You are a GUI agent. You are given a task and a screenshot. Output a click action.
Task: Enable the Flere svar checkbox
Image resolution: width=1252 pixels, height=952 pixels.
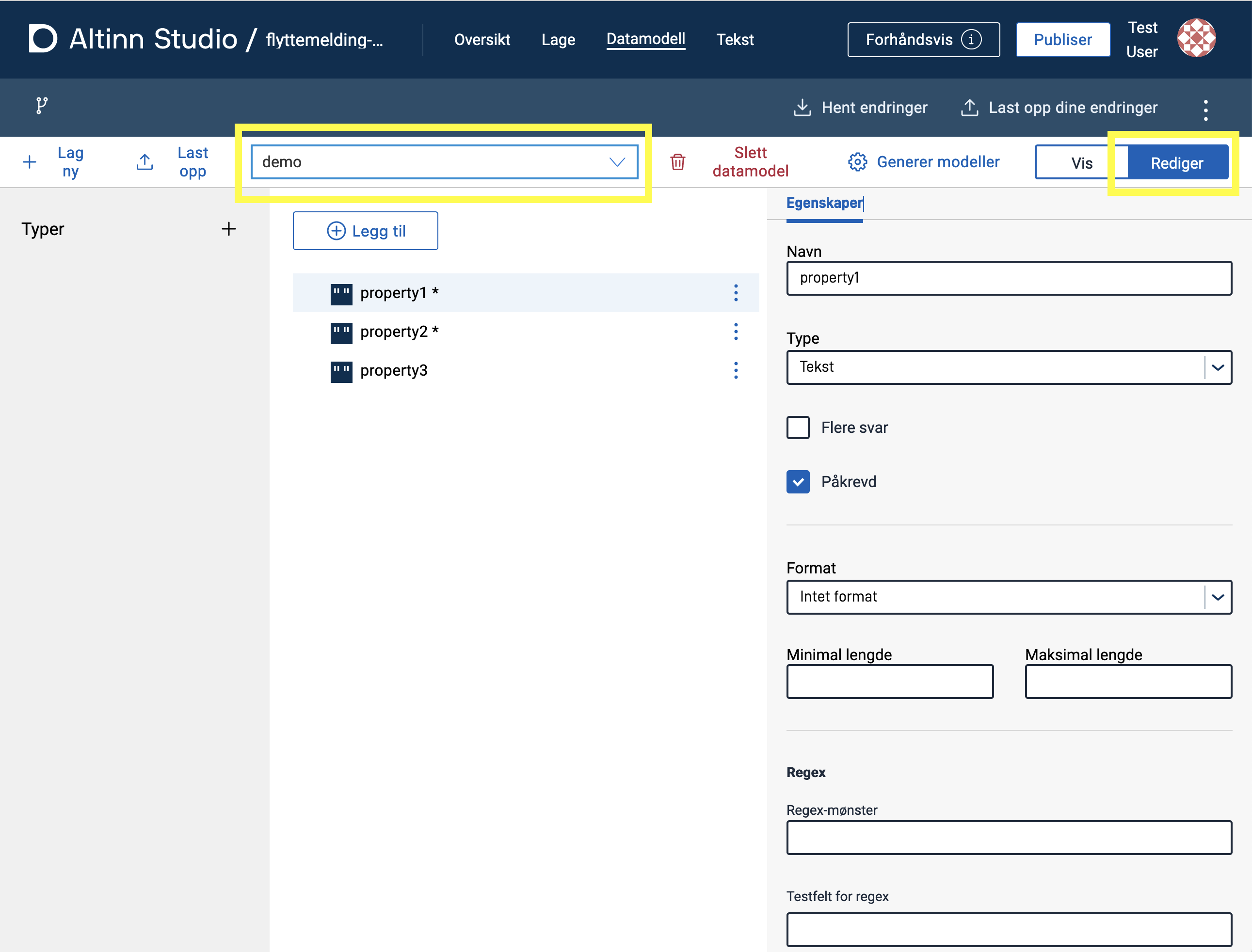click(x=798, y=428)
